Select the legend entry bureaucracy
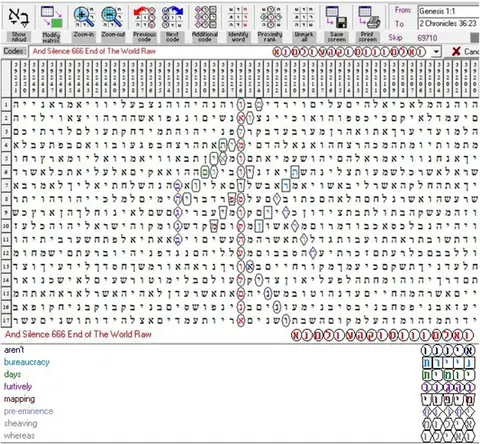This screenshot has width=480, height=444. pos(27,362)
